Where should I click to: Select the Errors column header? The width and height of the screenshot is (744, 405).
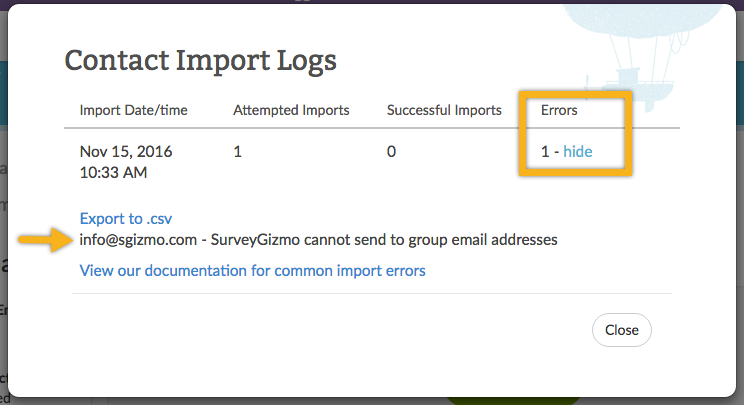click(559, 110)
